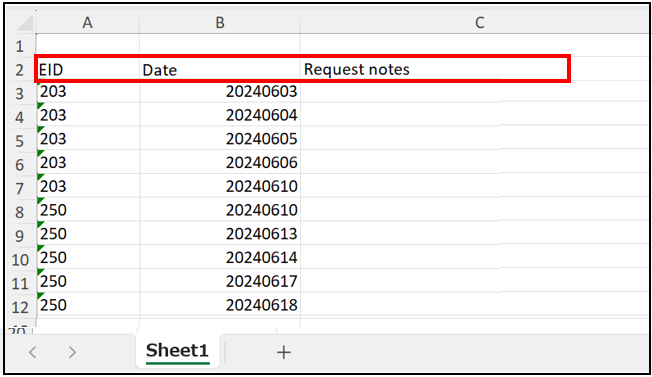Select row 7 header
The height and width of the screenshot is (377, 652).
pos(20,188)
